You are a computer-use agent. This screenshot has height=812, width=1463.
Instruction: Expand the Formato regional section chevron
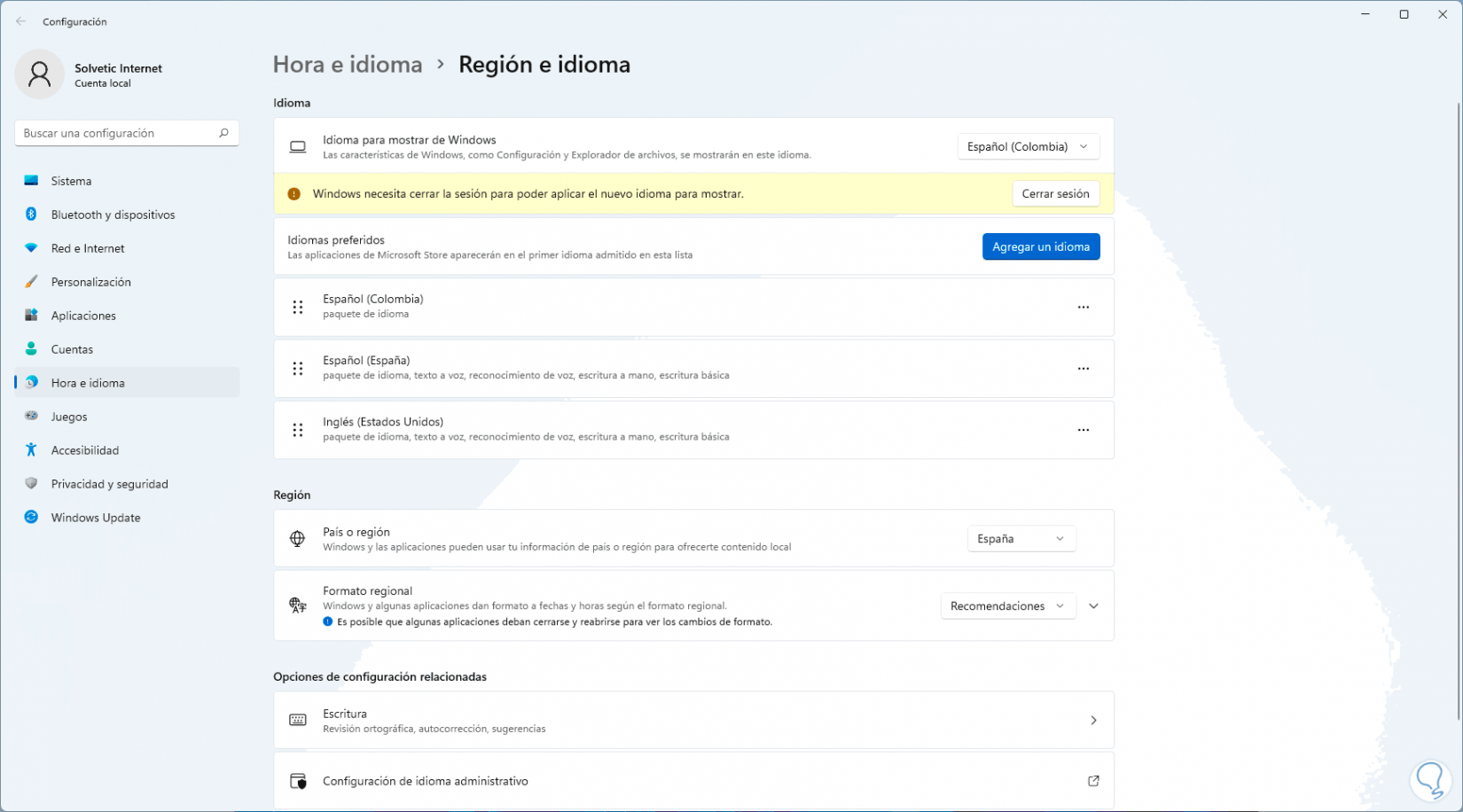(x=1094, y=605)
